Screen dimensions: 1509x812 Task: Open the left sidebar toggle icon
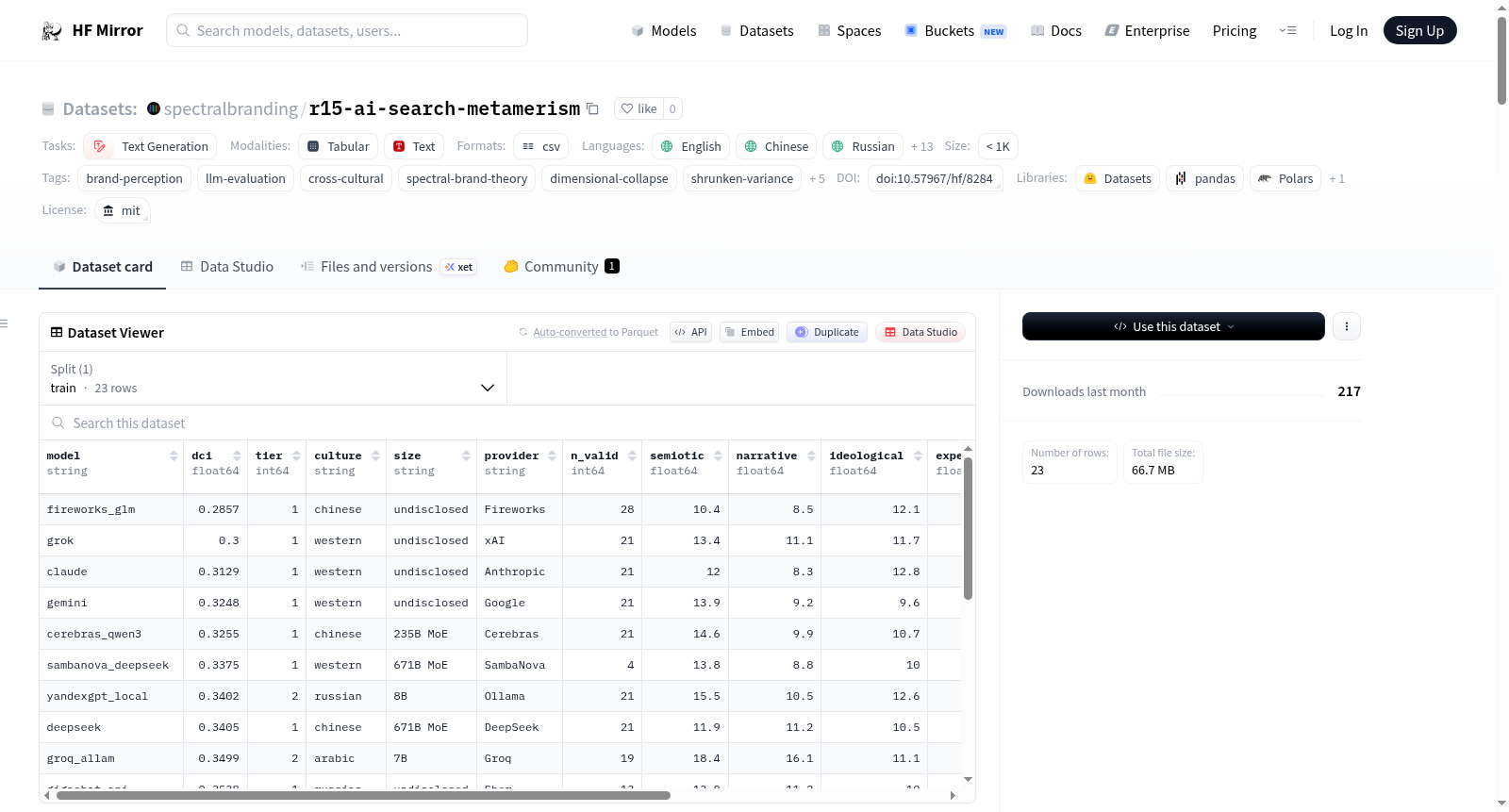coord(4,323)
